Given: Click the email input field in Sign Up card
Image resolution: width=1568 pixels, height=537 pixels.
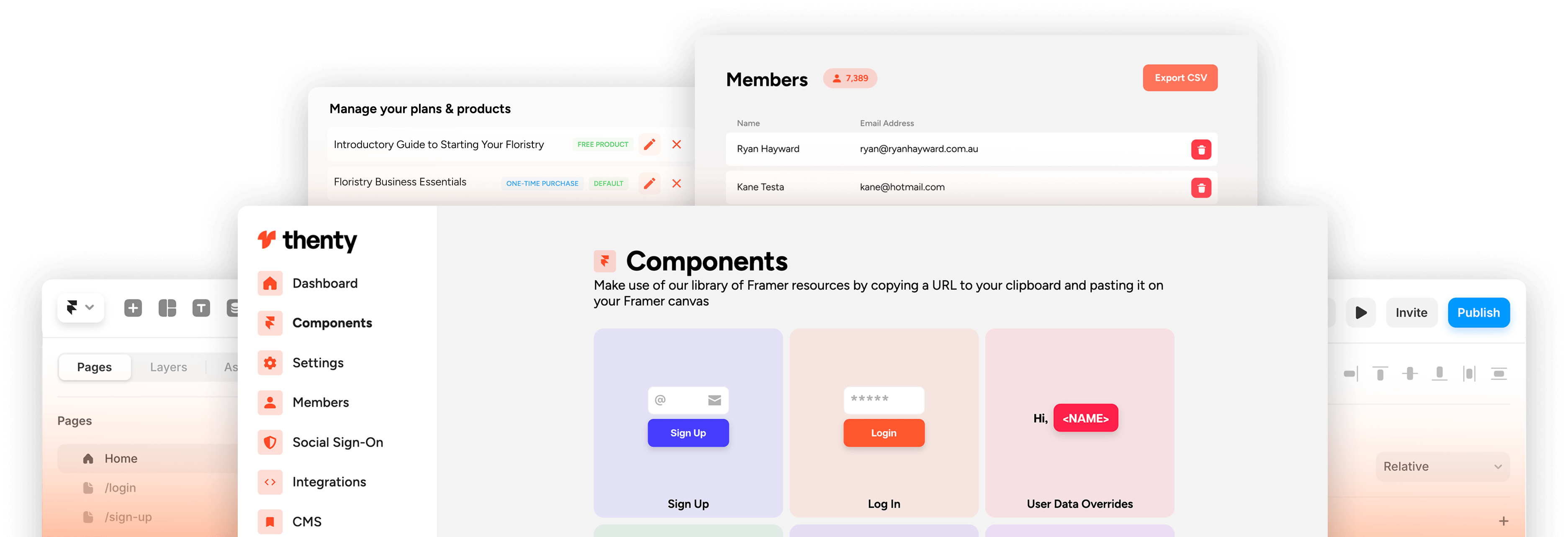Looking at the screenshot, I should pos(688,400).
